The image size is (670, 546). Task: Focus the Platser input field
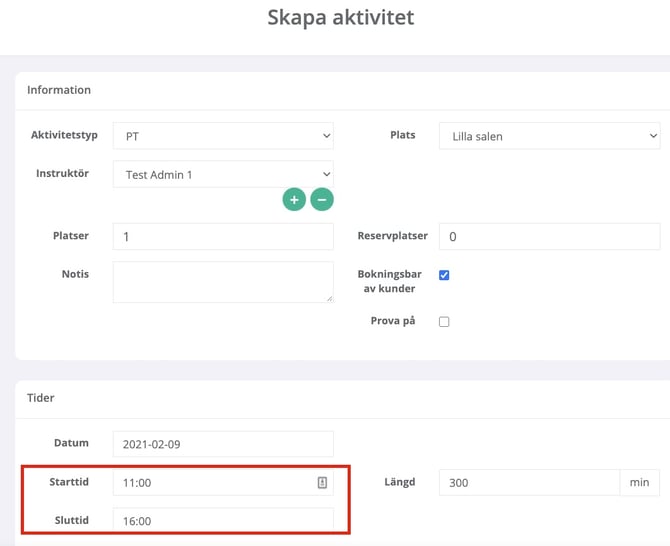[x=223, y=237]
